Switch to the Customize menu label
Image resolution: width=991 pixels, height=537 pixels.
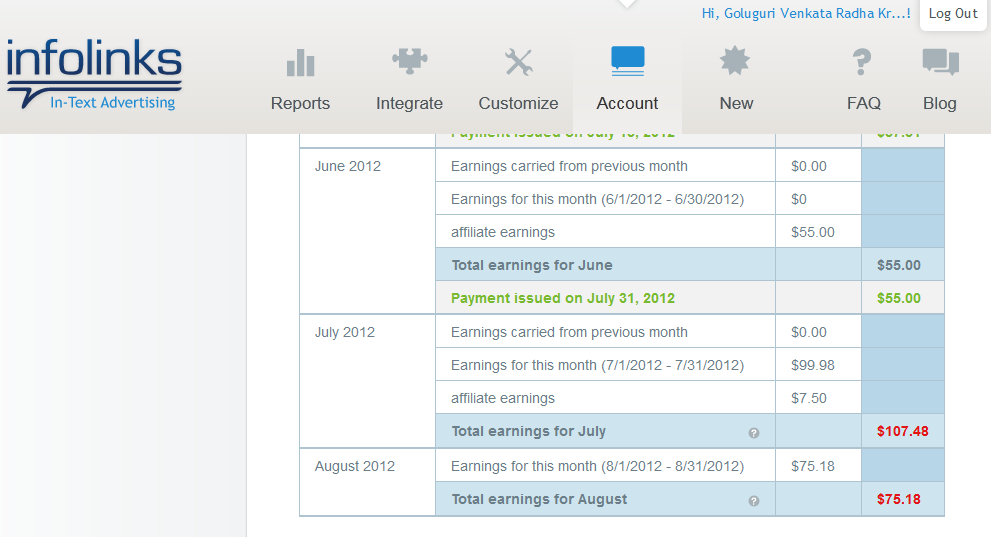tap(518, 103)
